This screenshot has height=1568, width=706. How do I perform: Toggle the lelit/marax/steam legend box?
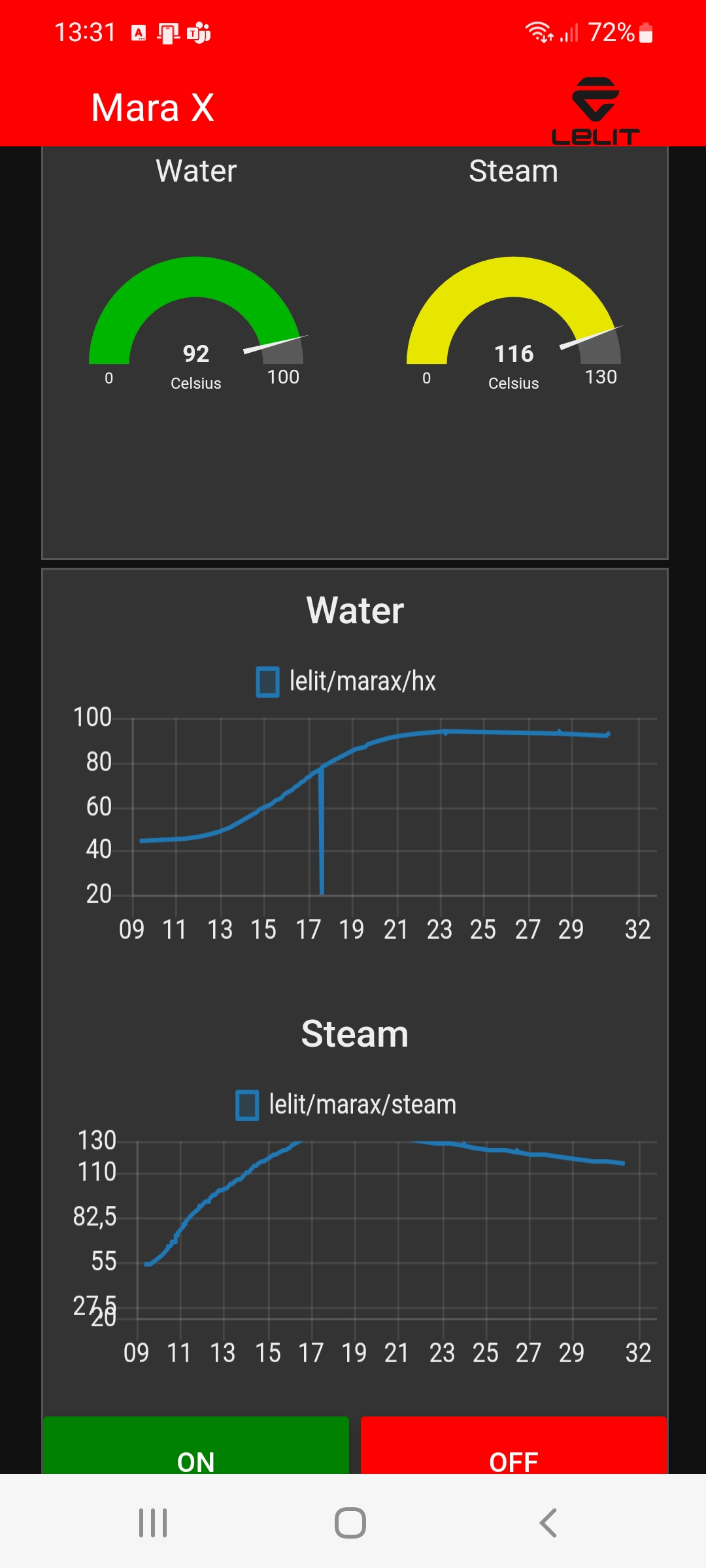pyautogui.click(x=247, y=1105)
